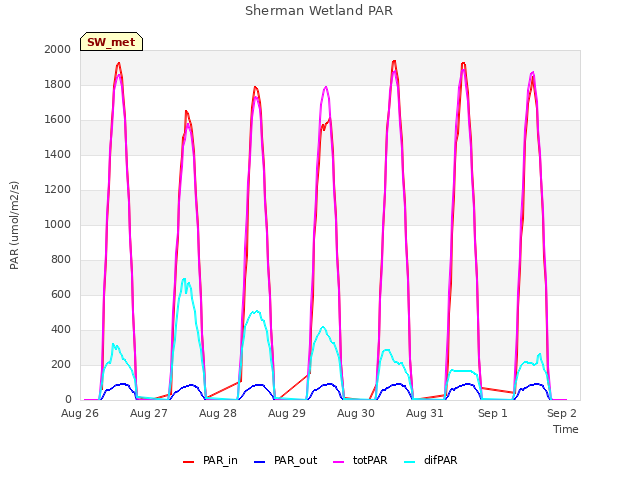Click the difPAR peak on Aug 27
This screenshot has width=640, height=480.
[x=184, y=279]
